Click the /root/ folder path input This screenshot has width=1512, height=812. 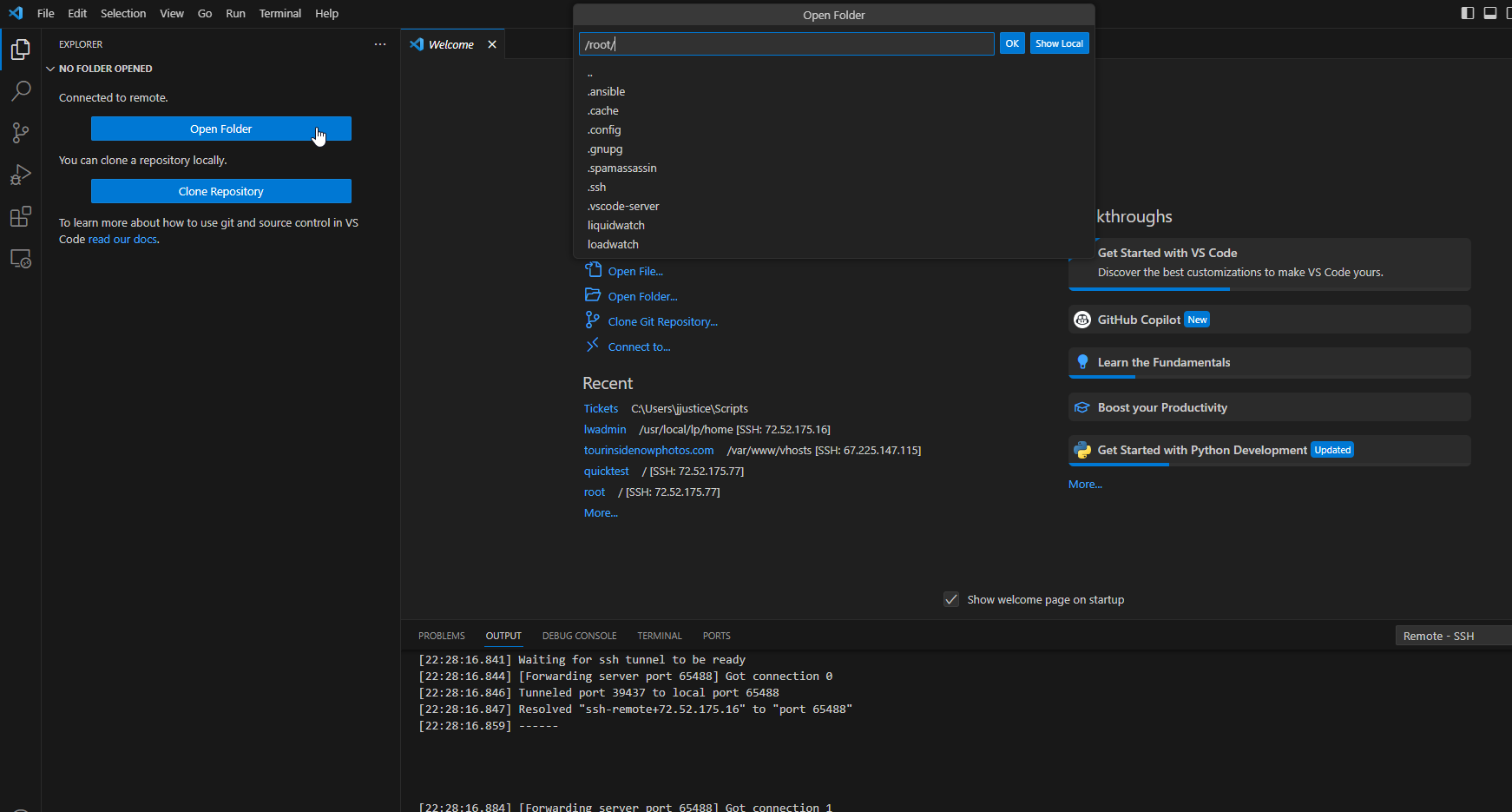tap(786, 44)
